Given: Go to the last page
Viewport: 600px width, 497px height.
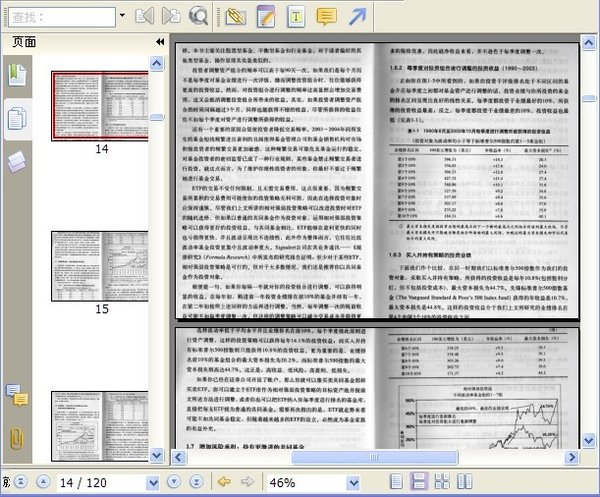Looking at the screenshot, I should [197, 482].
